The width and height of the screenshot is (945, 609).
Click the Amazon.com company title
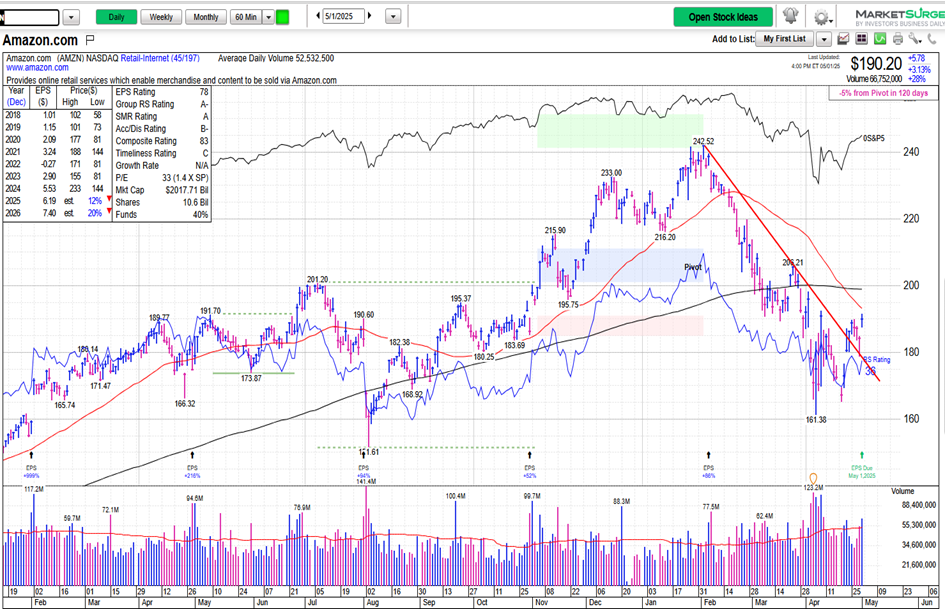[40, 40]
